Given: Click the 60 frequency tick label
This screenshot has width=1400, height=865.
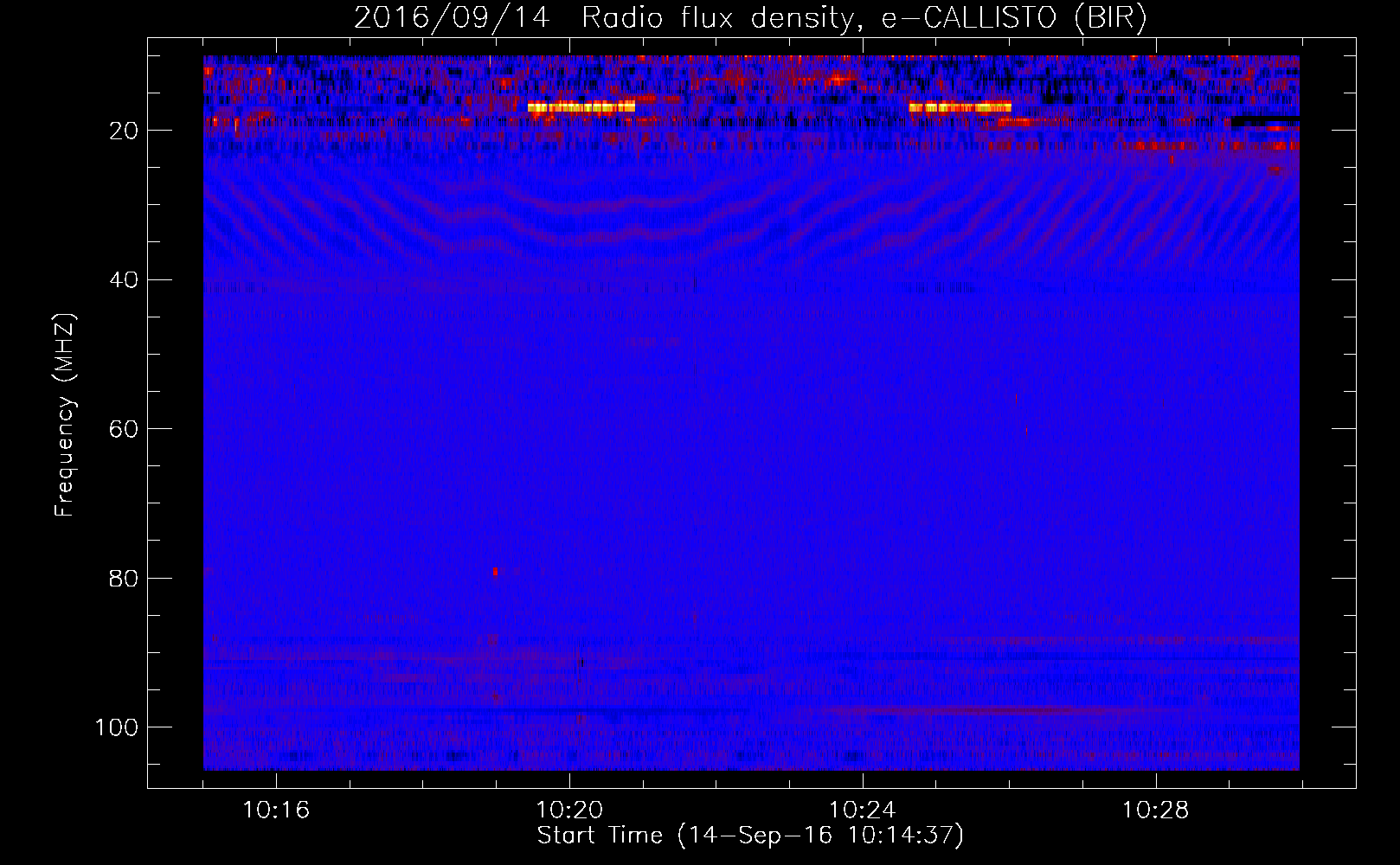Looking at the screenshot, I should [x=125, y=429].
